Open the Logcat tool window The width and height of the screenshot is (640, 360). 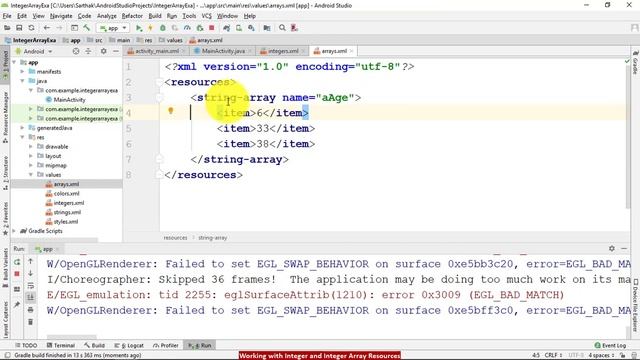[x=129, y=345]
